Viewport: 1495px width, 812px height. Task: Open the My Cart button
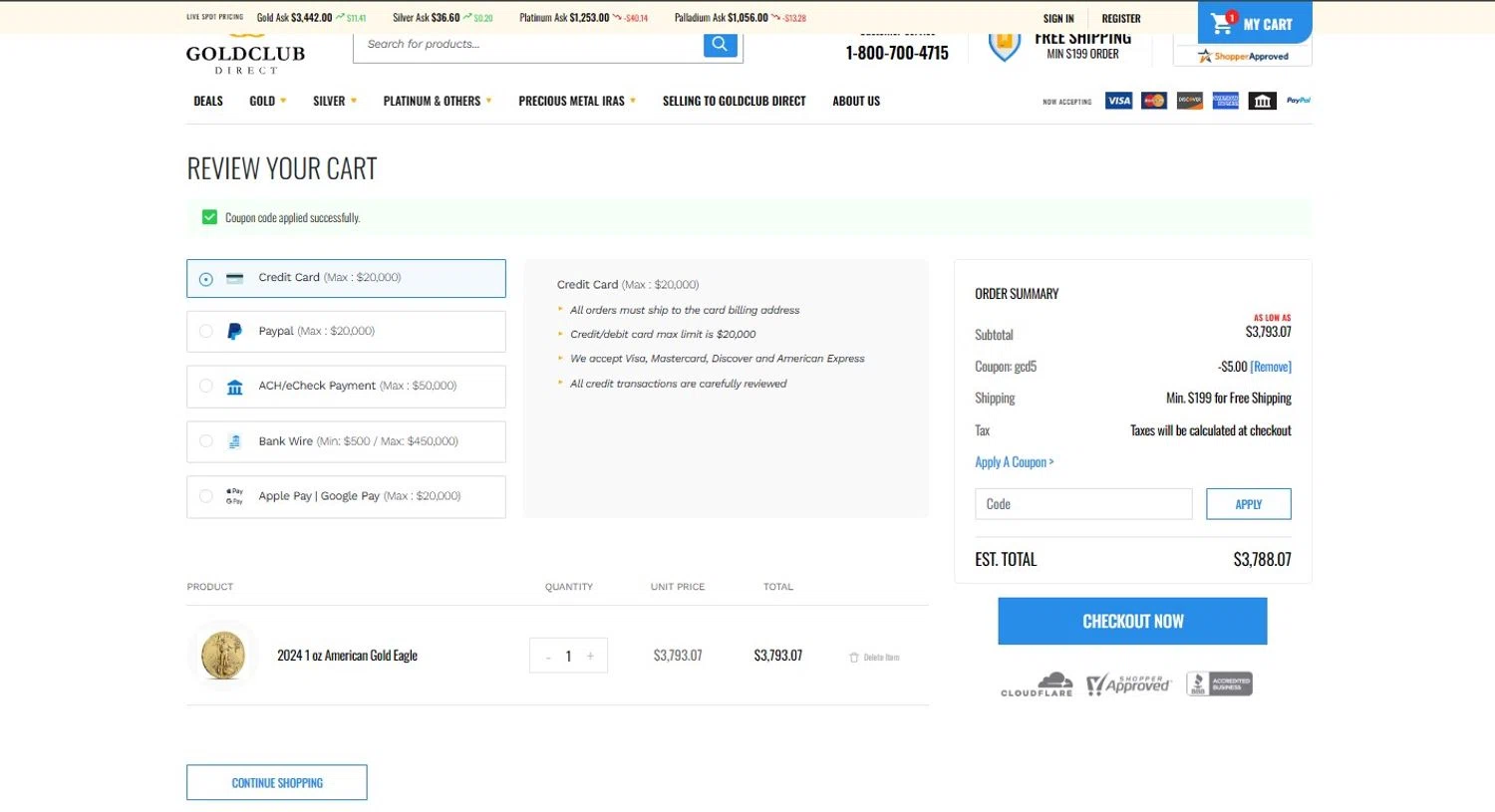(1255, 23)
